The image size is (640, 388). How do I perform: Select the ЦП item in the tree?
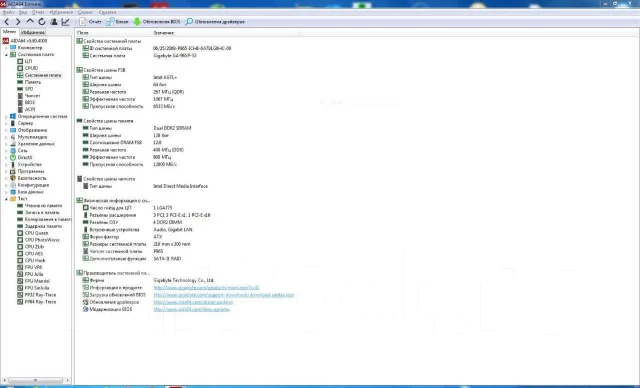tap(24, 61)
